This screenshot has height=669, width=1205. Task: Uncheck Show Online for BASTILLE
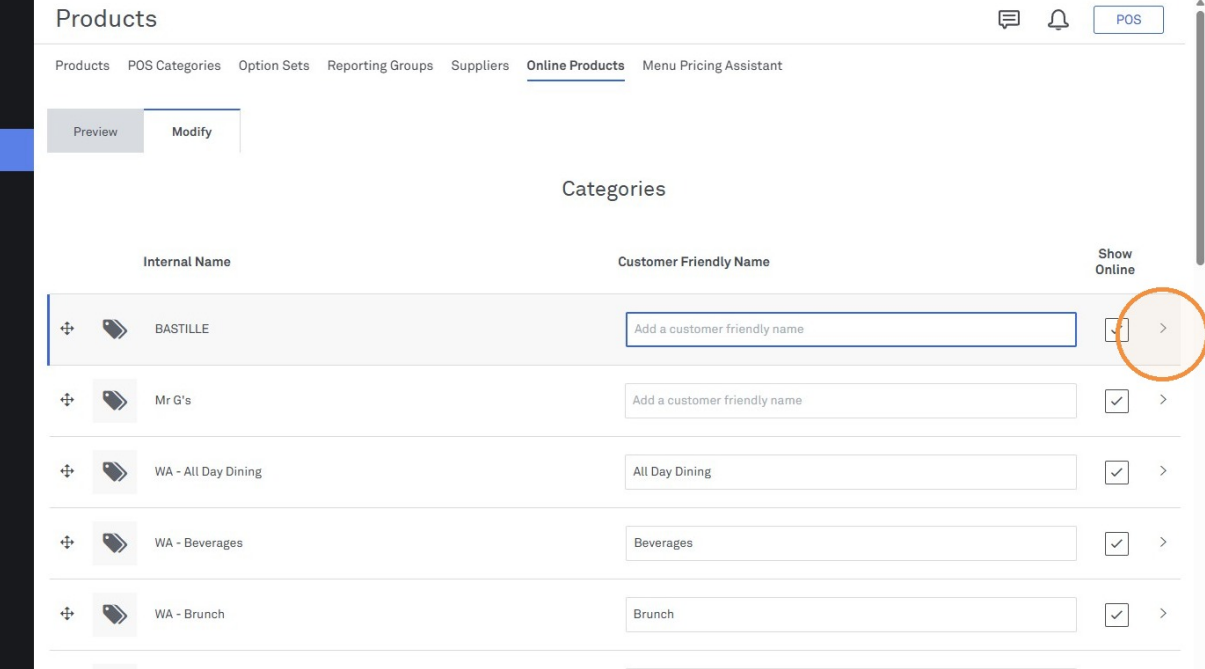pyautogui.click(x=1117, y=329)
